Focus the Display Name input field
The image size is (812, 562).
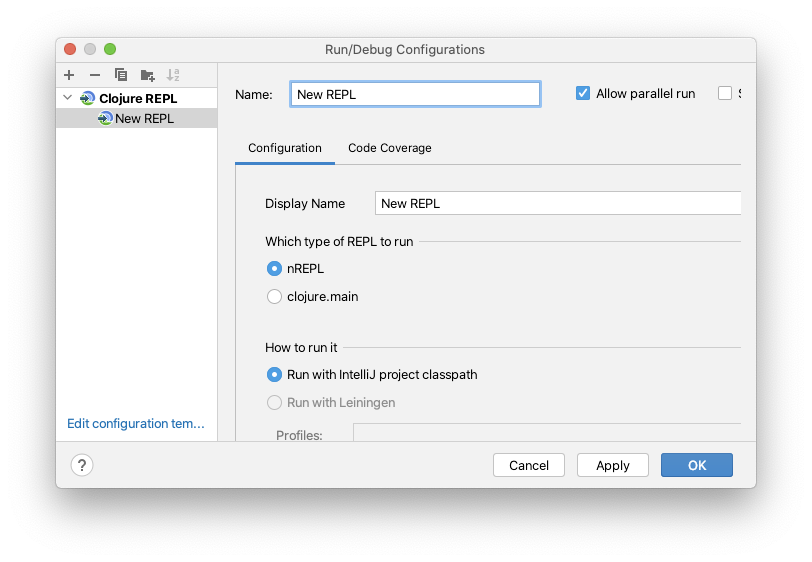[x=558, y=203]
